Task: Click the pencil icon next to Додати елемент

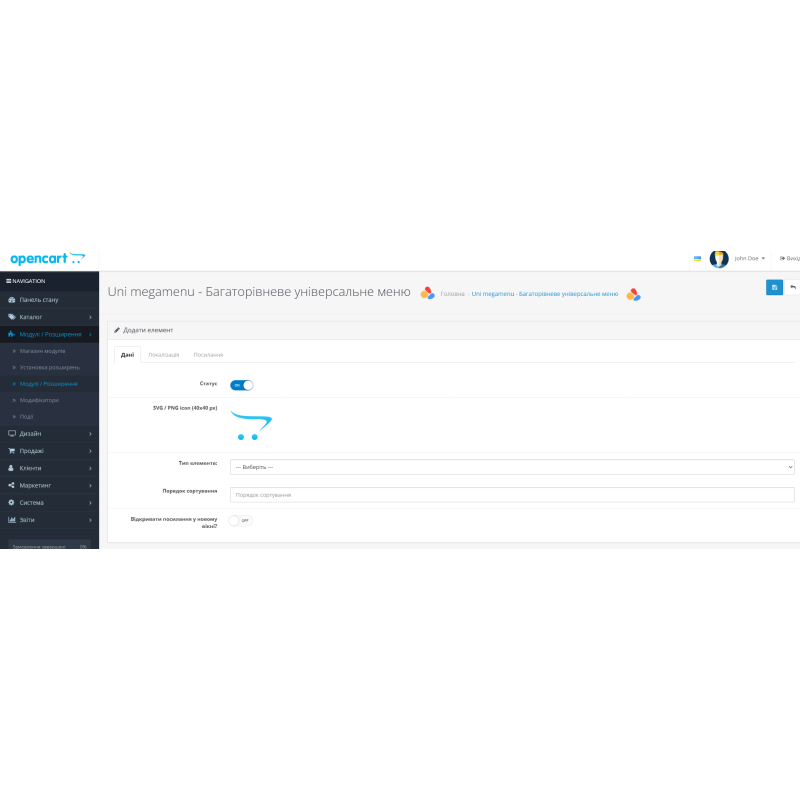Action: 117,329
